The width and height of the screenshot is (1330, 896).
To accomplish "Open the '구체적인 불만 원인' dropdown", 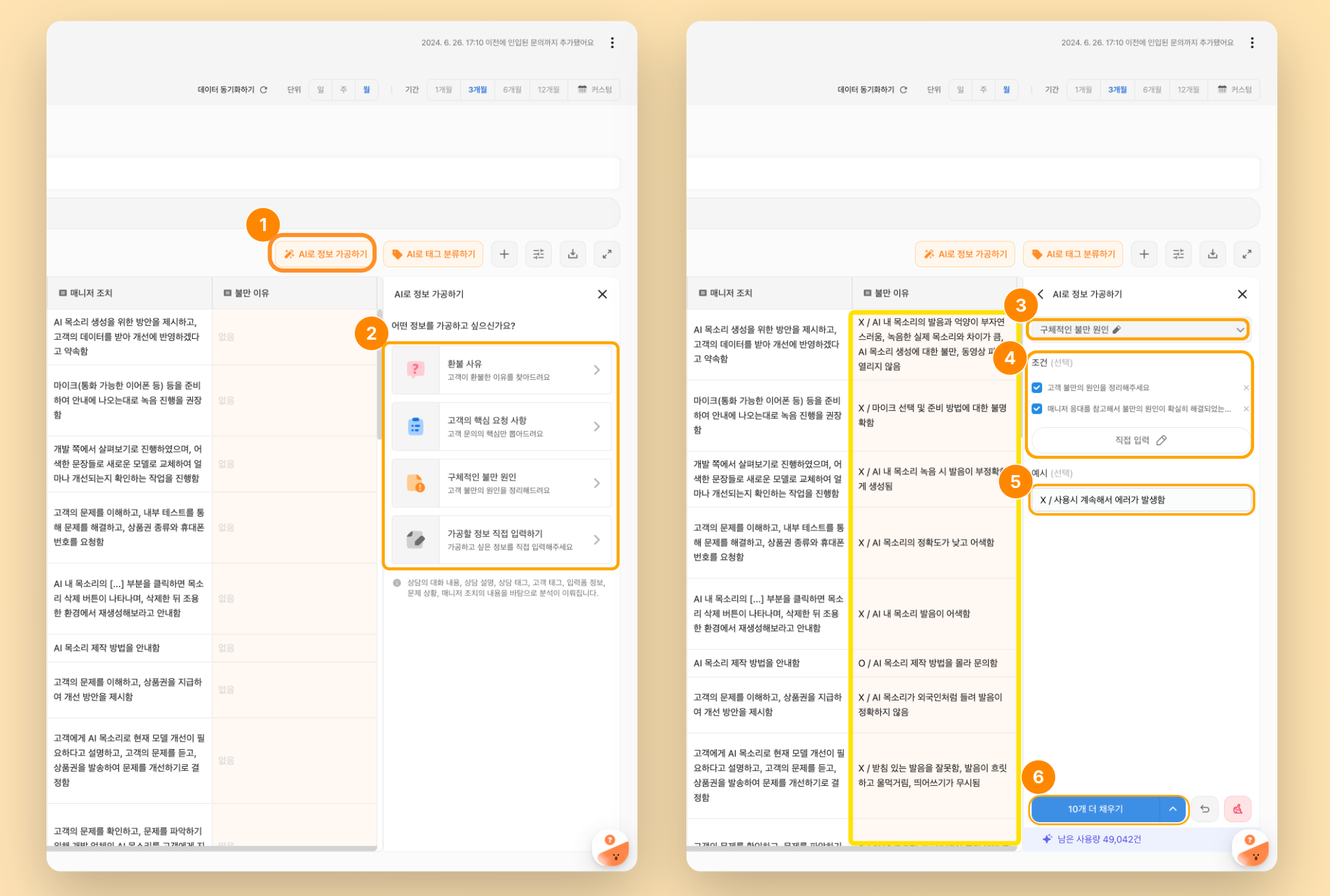I will [x=1138, y=329].
